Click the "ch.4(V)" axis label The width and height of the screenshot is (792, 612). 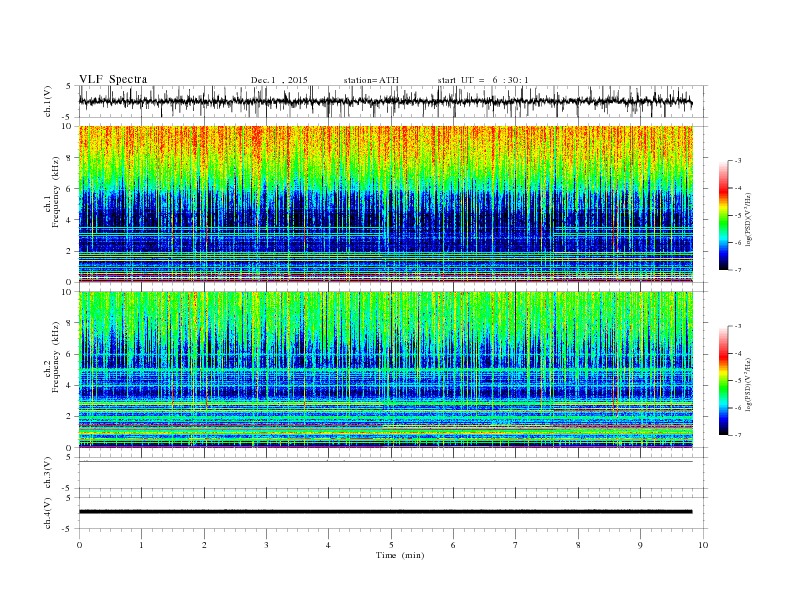pos(48,513)
